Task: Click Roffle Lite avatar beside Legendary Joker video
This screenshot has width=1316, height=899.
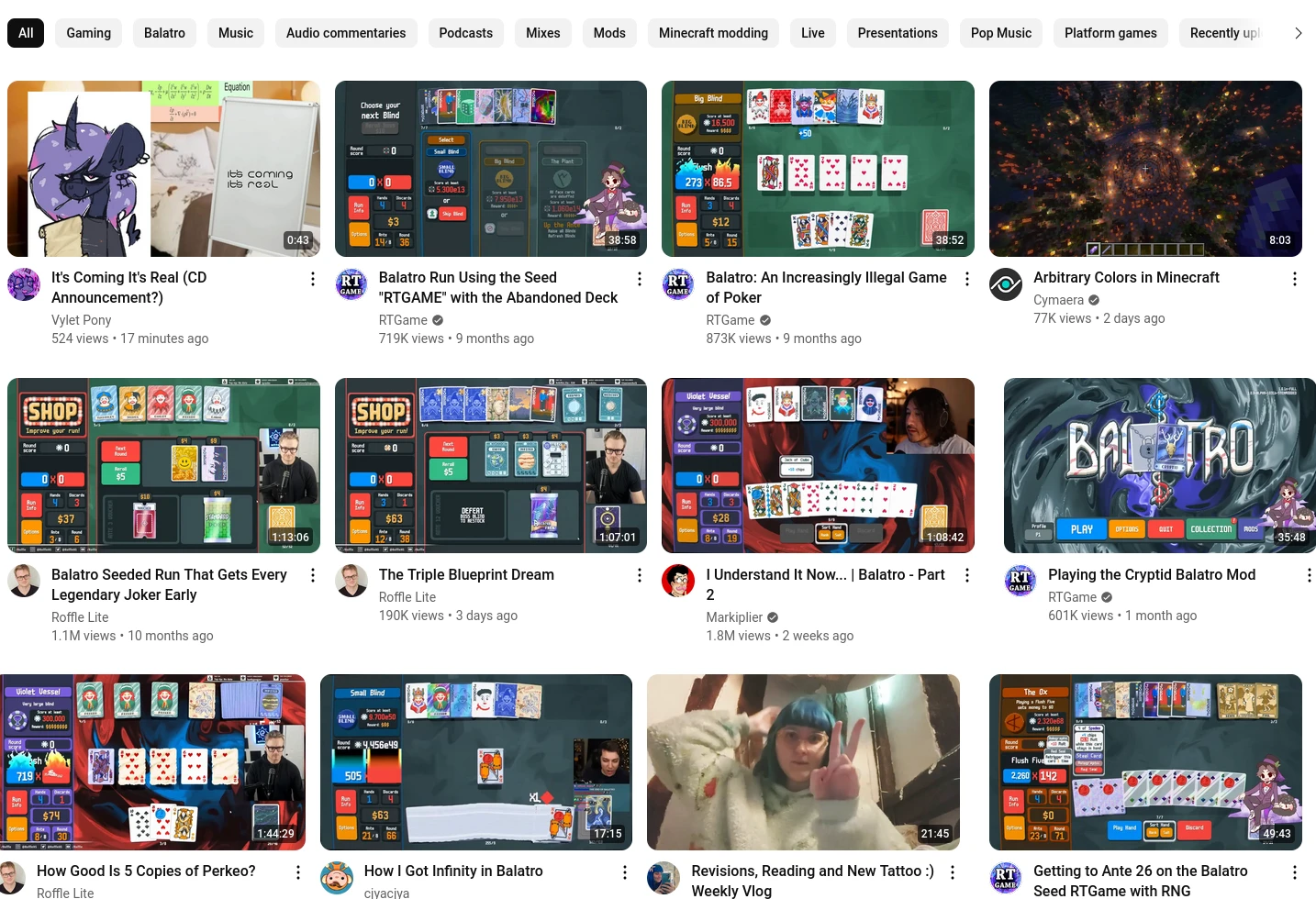Action: pyautogui.click(x=24, y=581)
